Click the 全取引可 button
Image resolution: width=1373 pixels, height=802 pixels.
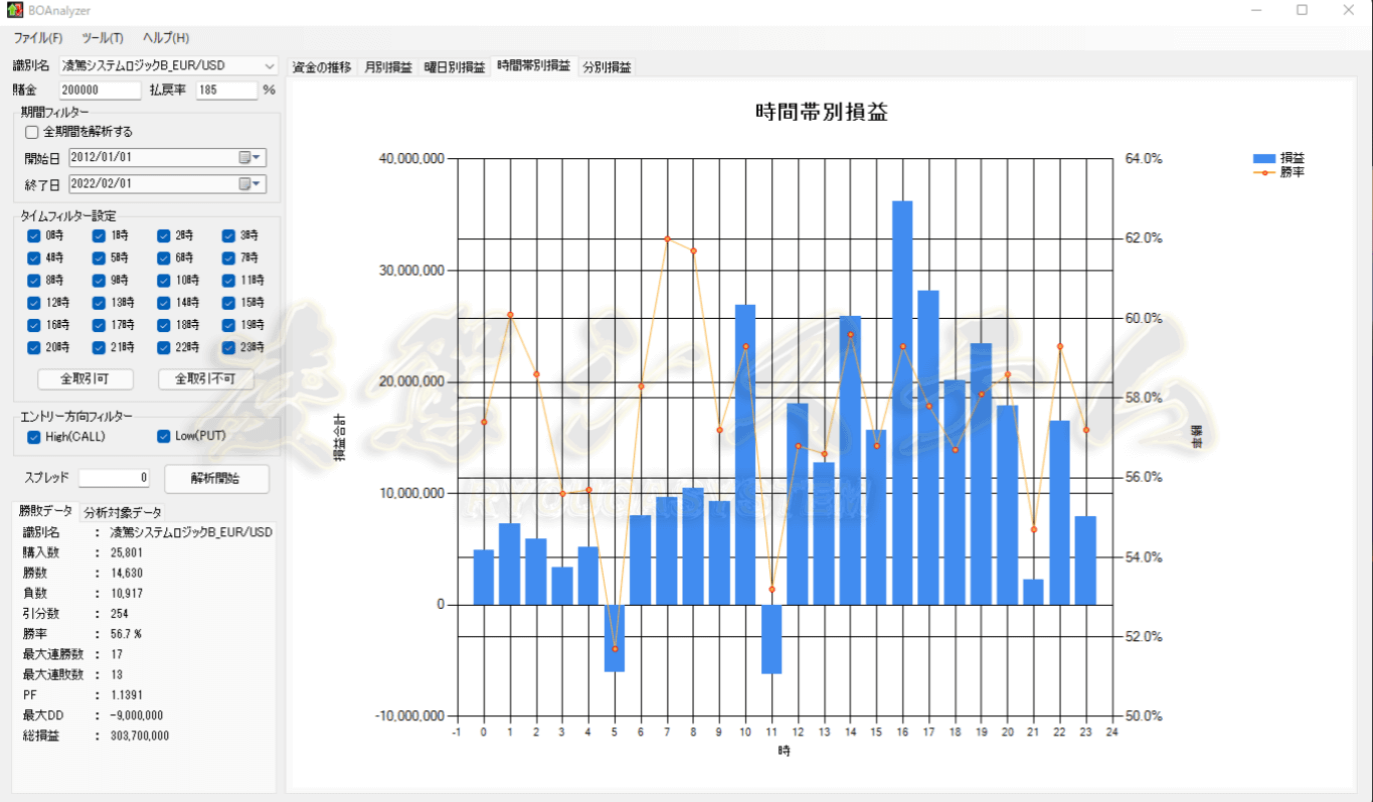(x=85, y=379)
